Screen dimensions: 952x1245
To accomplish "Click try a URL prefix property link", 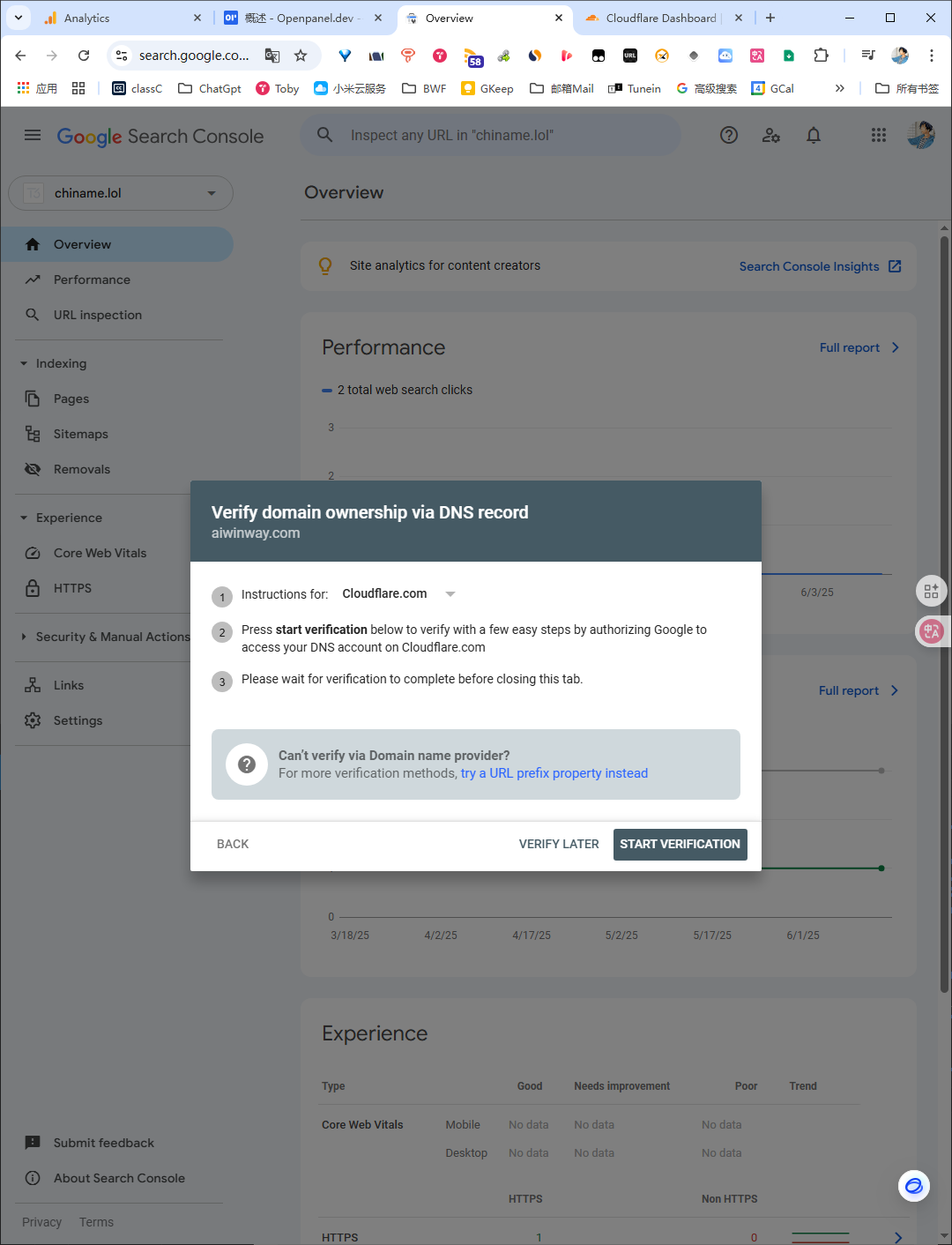I will pyautogui.click(x=554, y=773).
